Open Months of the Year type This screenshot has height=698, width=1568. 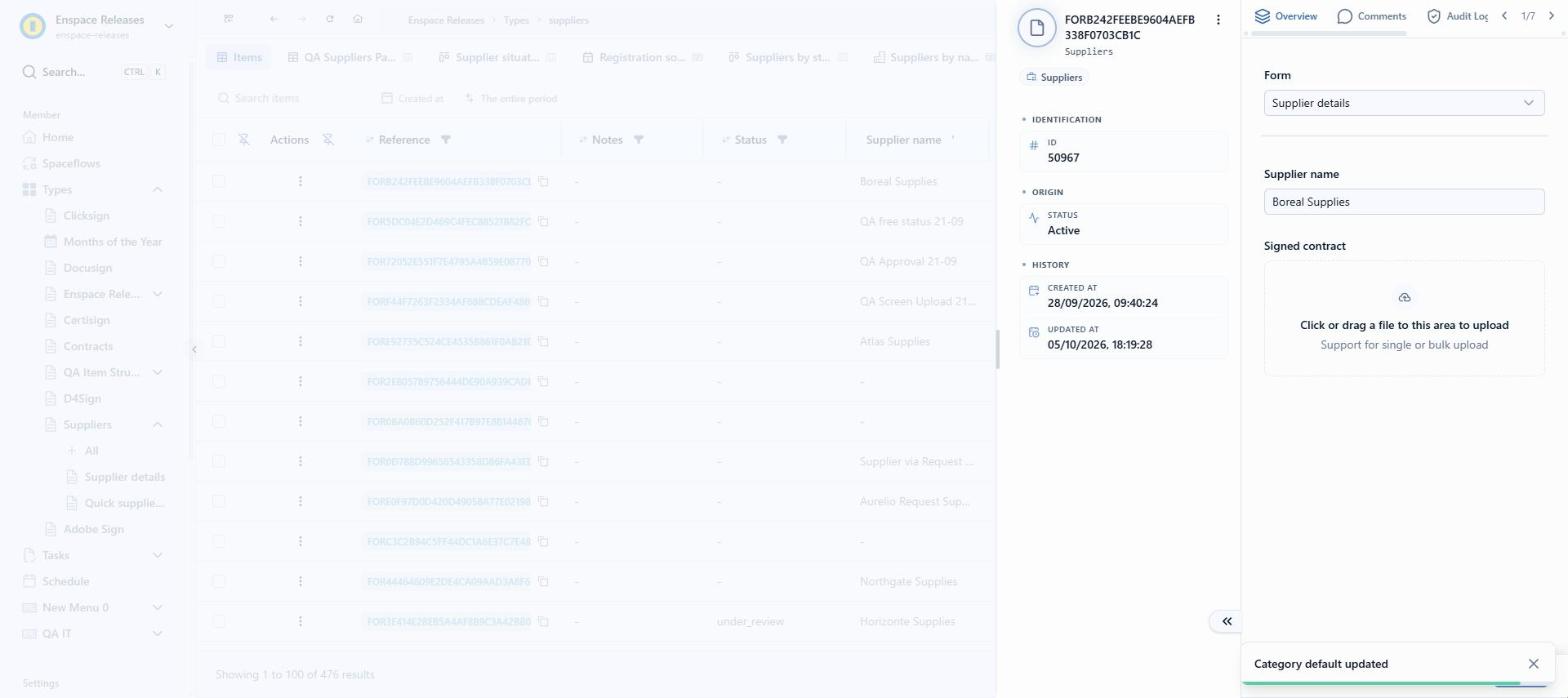[x=112, y=242]
